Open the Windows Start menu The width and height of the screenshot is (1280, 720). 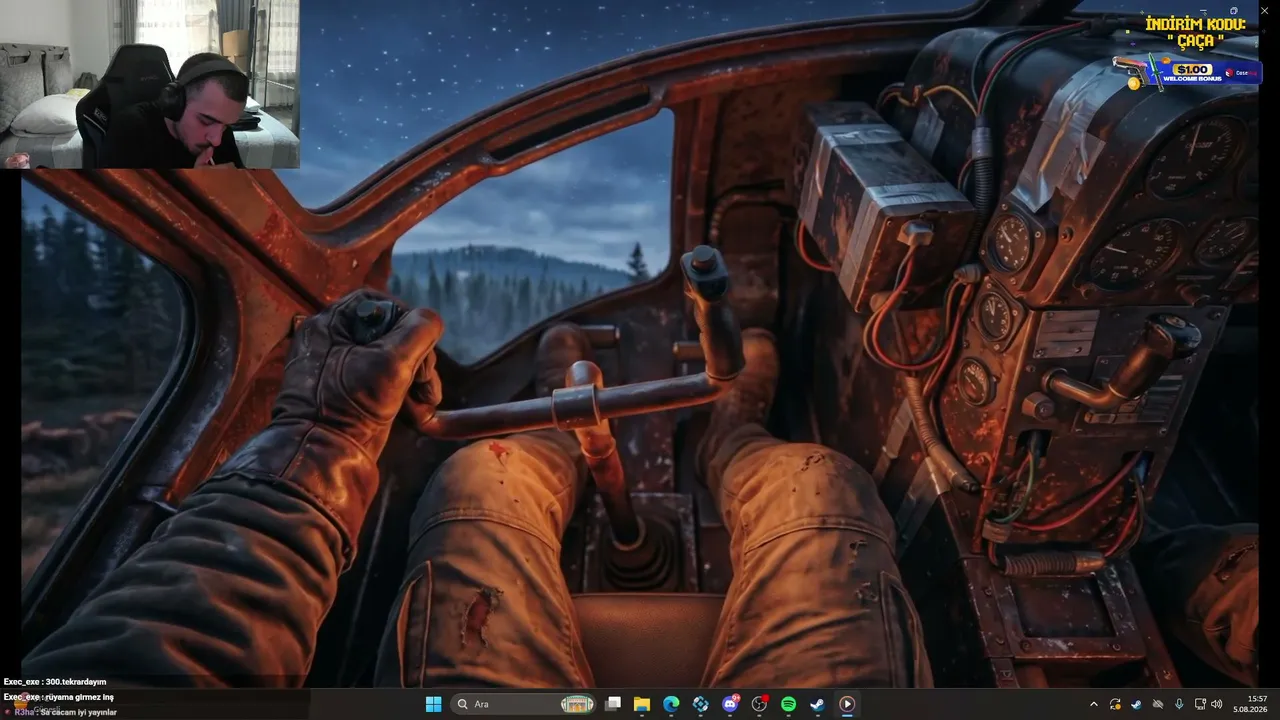pyautogui.click(x=433, y=704)
